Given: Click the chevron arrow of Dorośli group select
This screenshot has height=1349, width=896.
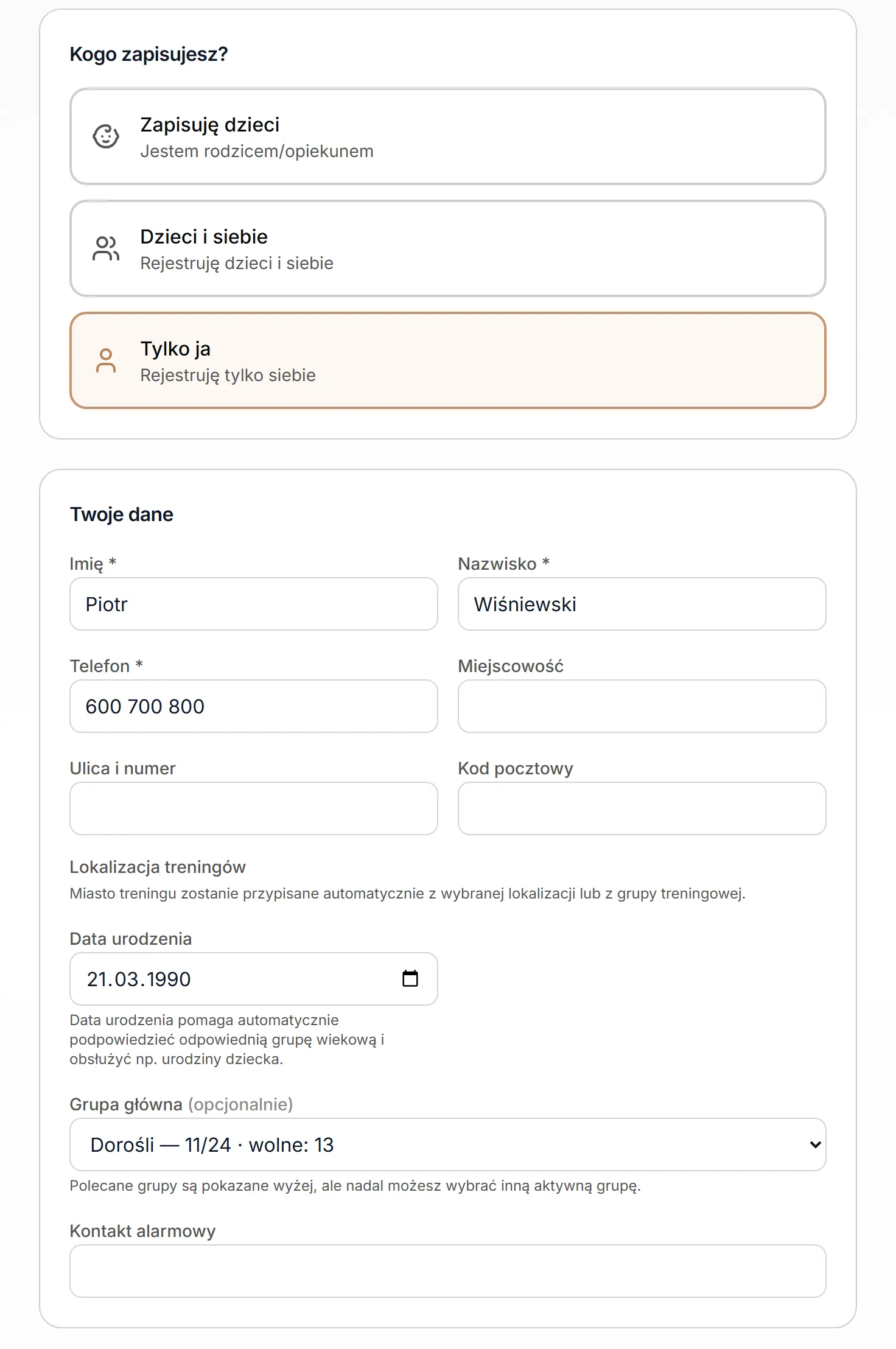Looking at the screenshot, I should (816, 1144).
